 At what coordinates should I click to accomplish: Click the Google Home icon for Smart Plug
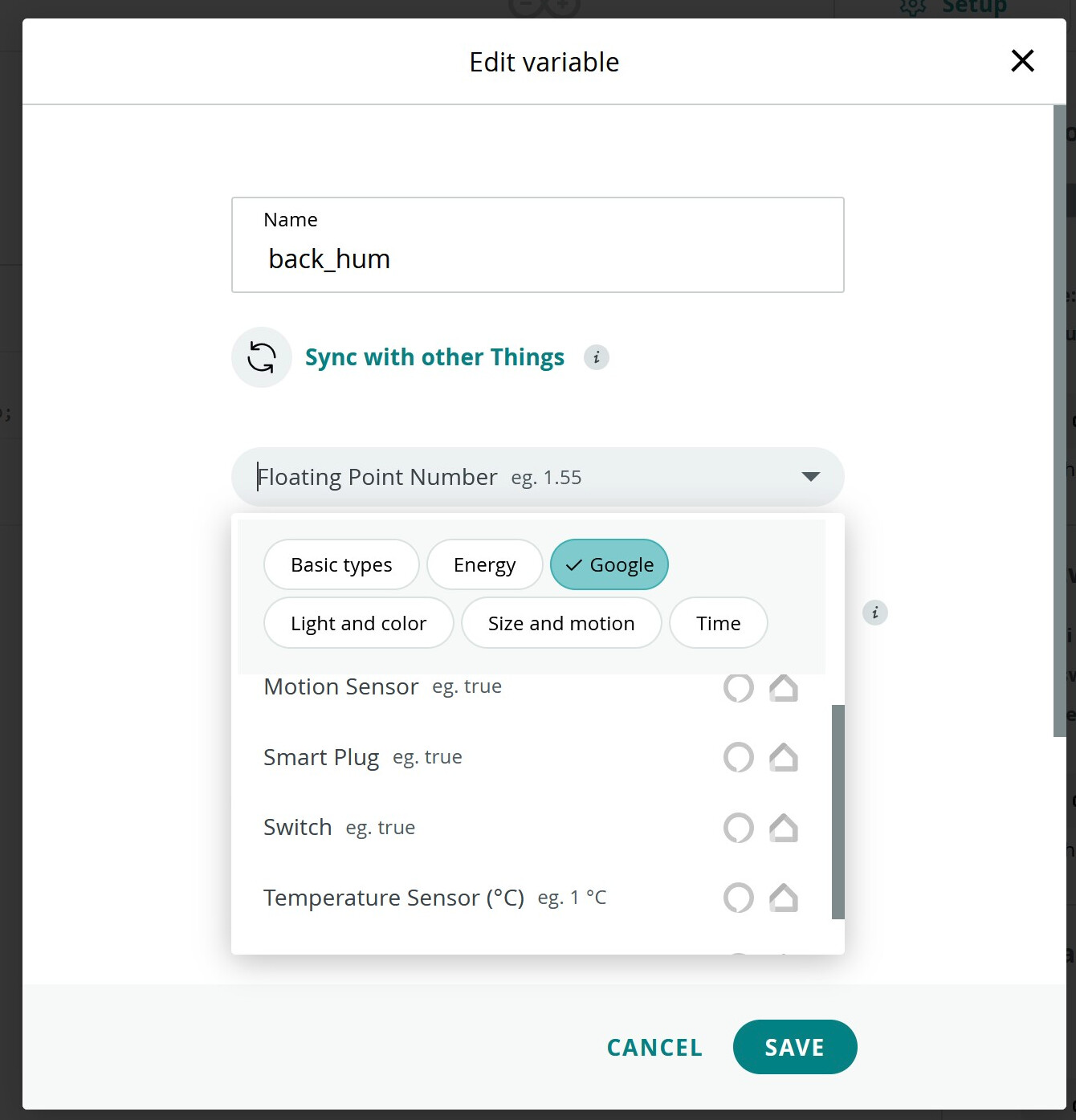pos(785,757)
